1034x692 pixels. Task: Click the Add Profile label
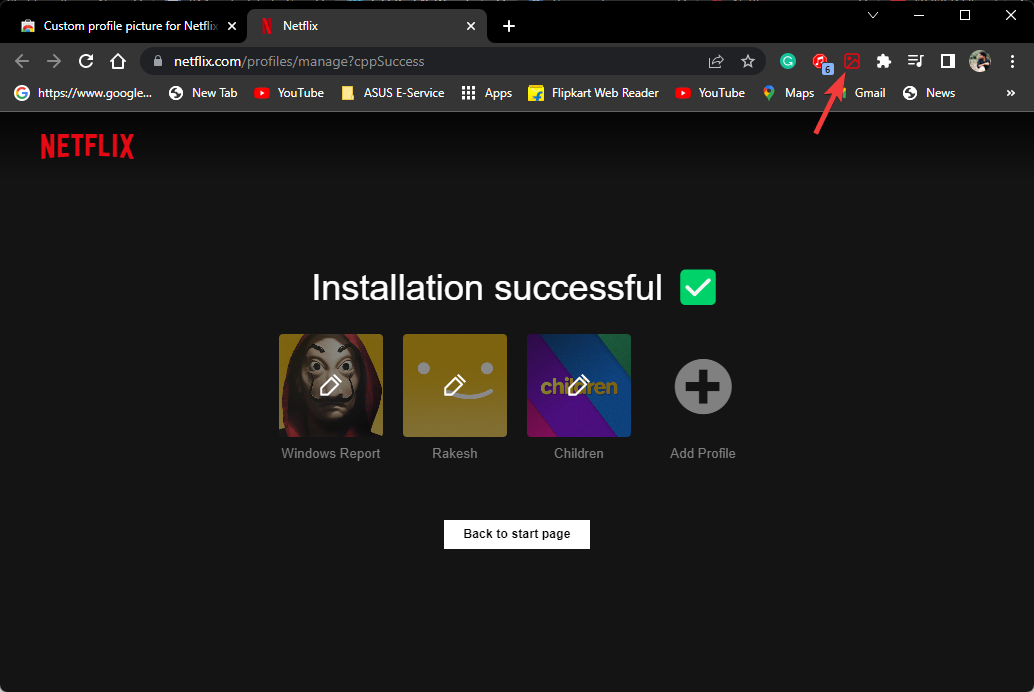pos(702,453)
